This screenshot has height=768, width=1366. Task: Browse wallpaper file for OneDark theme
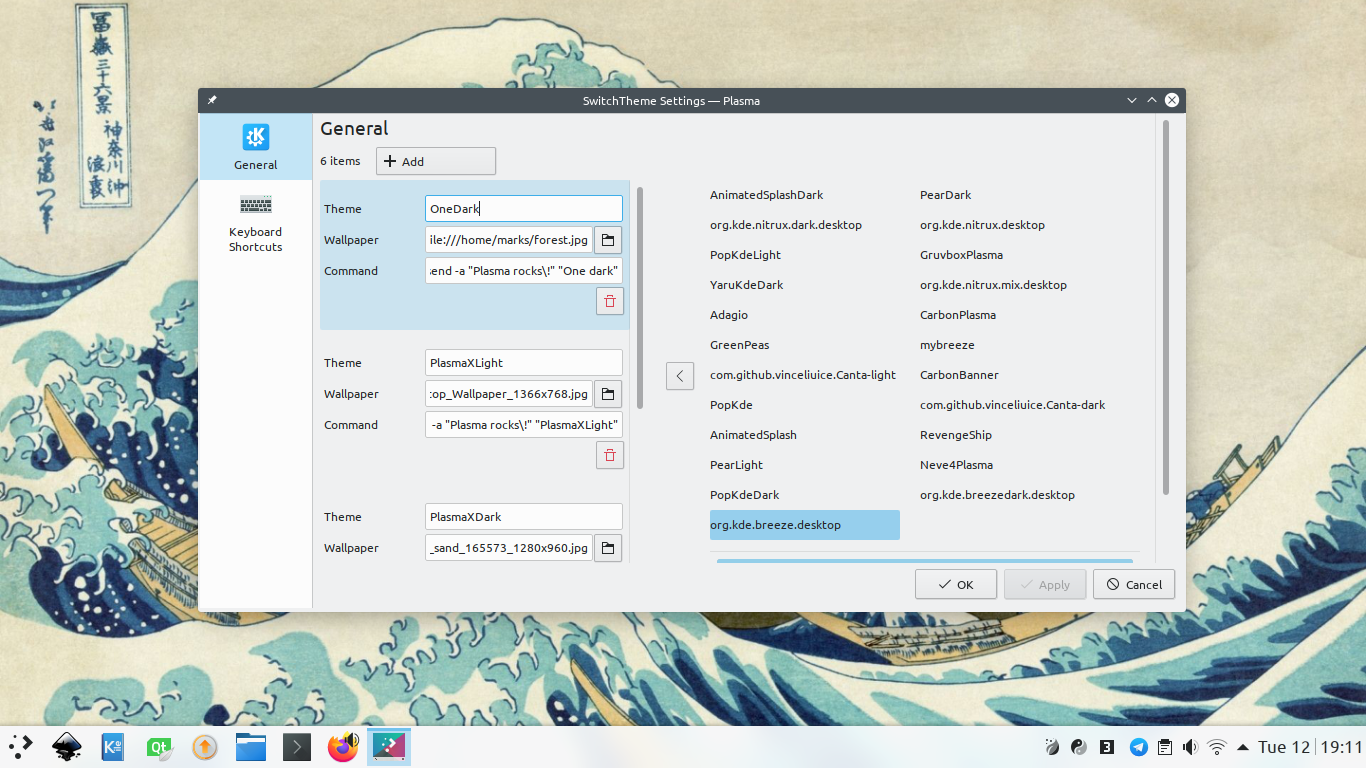[608, 240]
